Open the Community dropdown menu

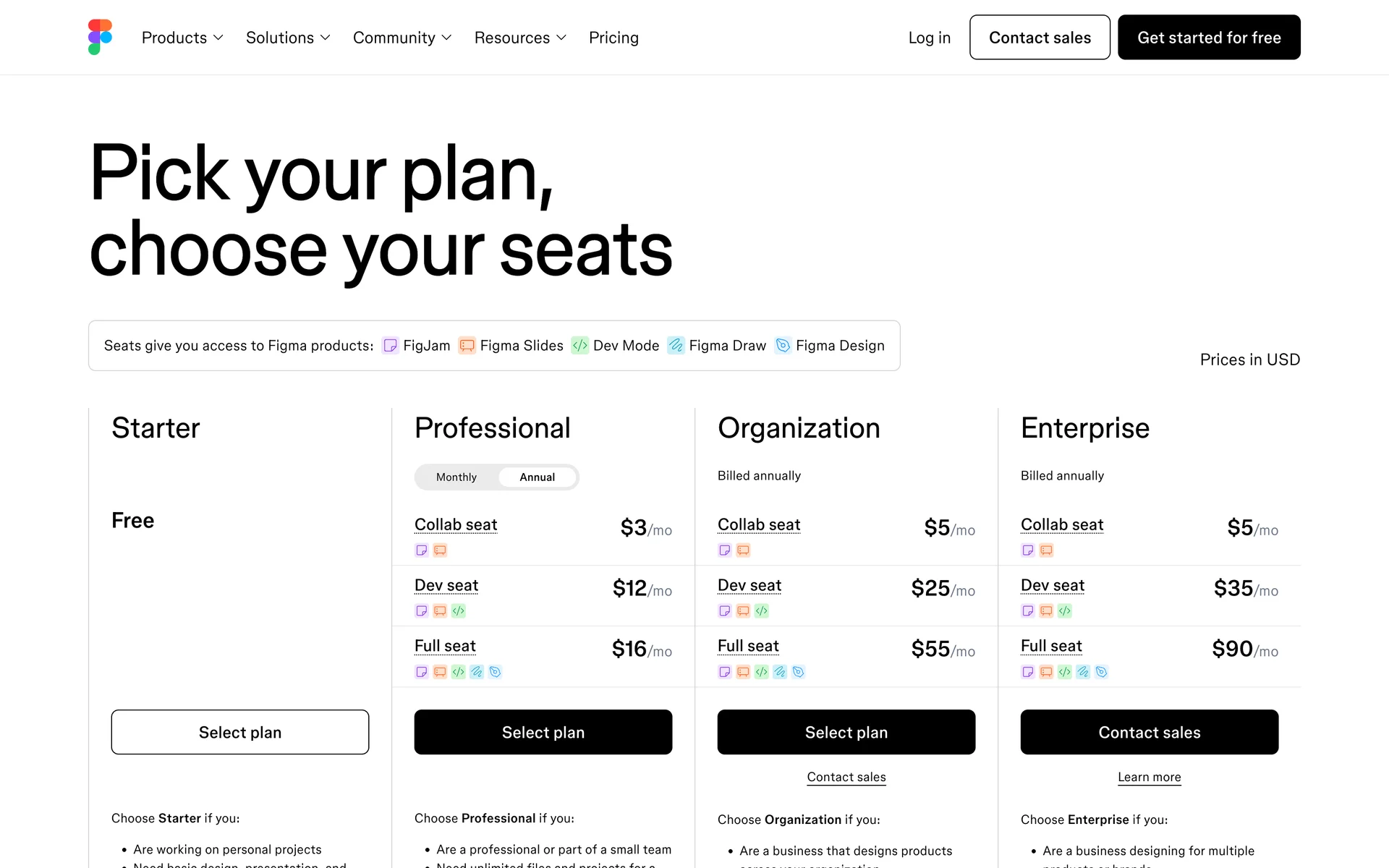pos(402,38)
